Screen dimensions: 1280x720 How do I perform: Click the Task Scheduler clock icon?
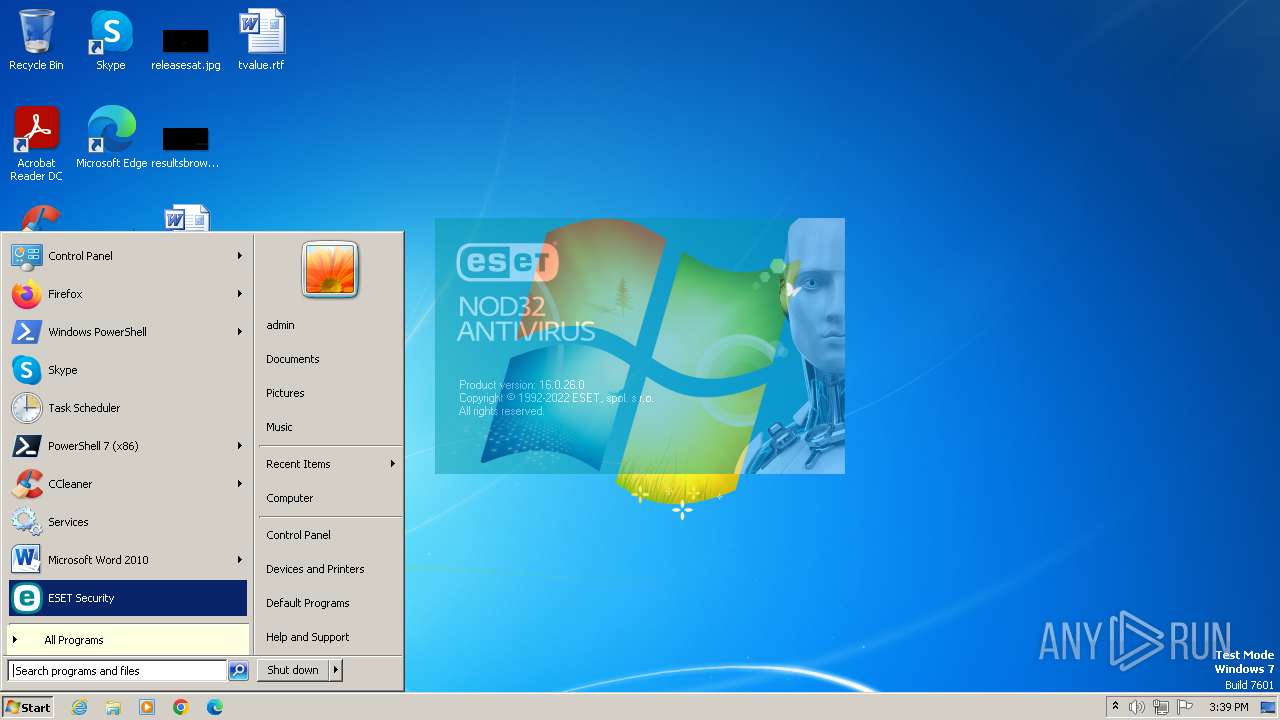(26, 408)
